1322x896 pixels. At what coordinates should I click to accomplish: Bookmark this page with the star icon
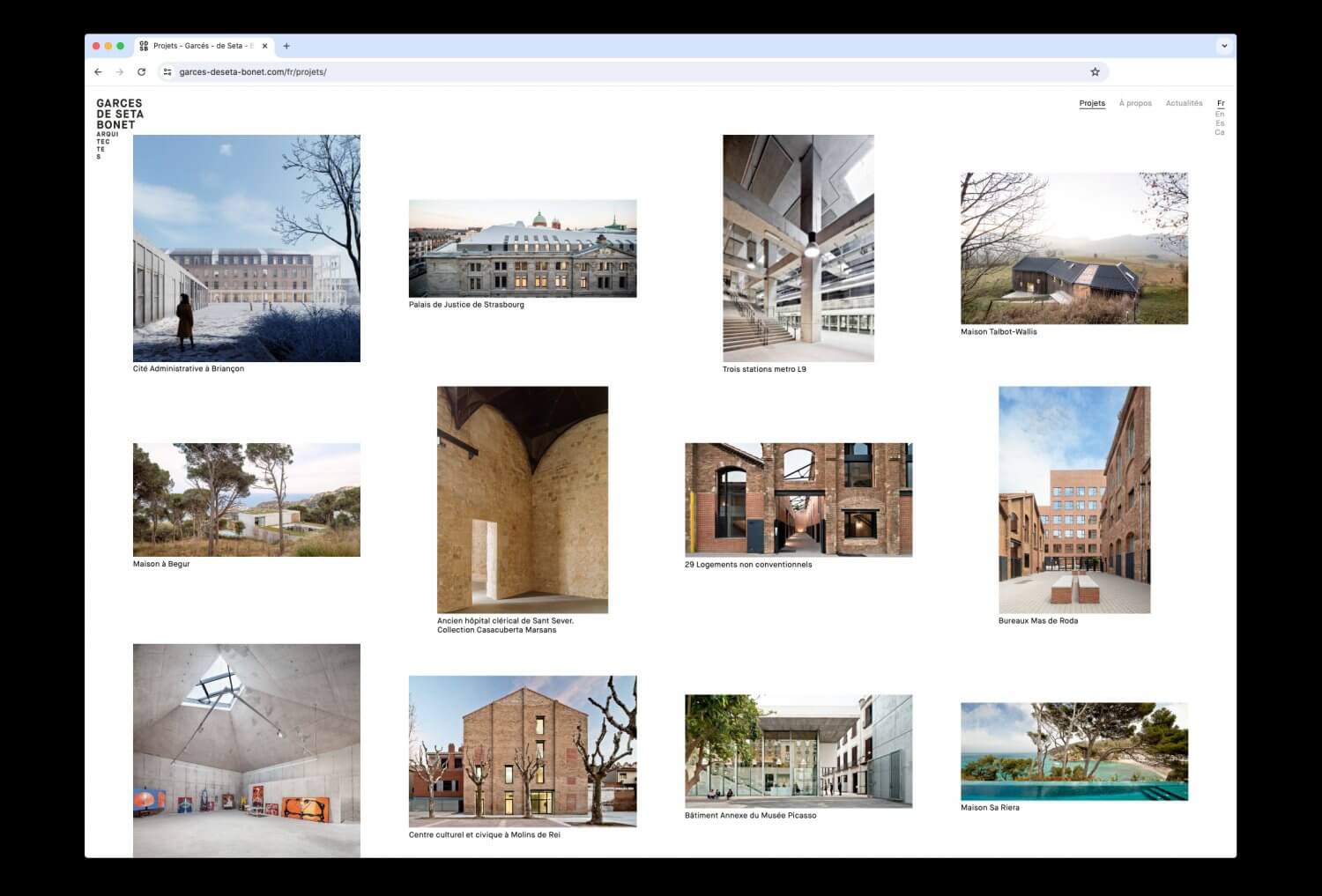1095,72
